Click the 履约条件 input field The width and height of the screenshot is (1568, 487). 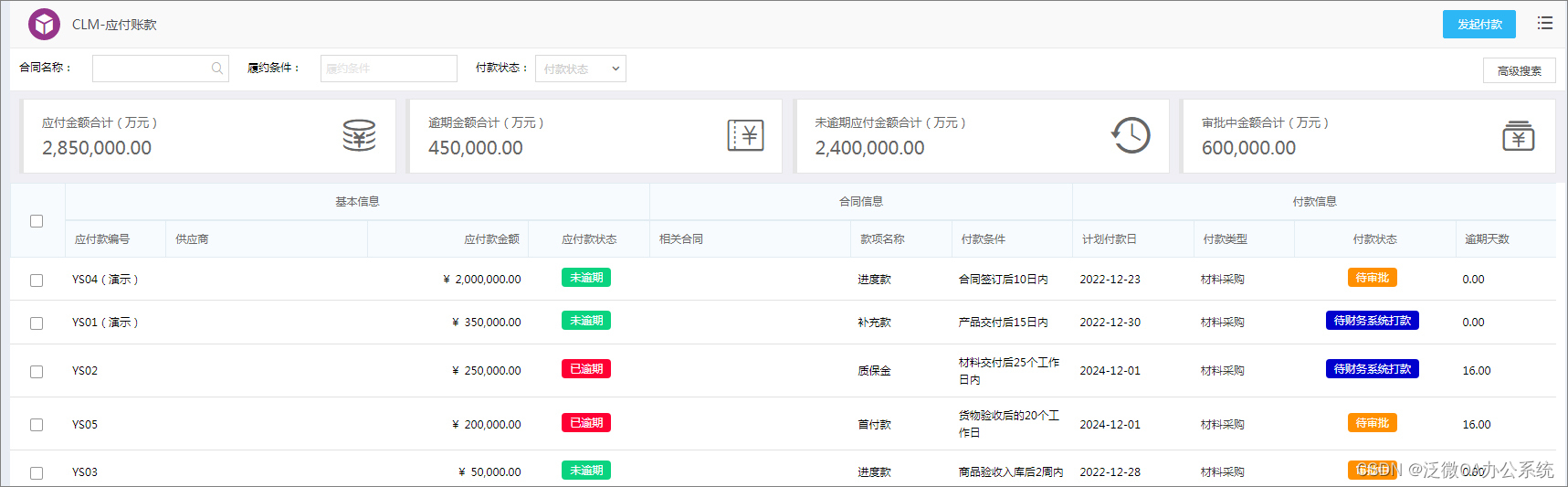pos(388,69)
